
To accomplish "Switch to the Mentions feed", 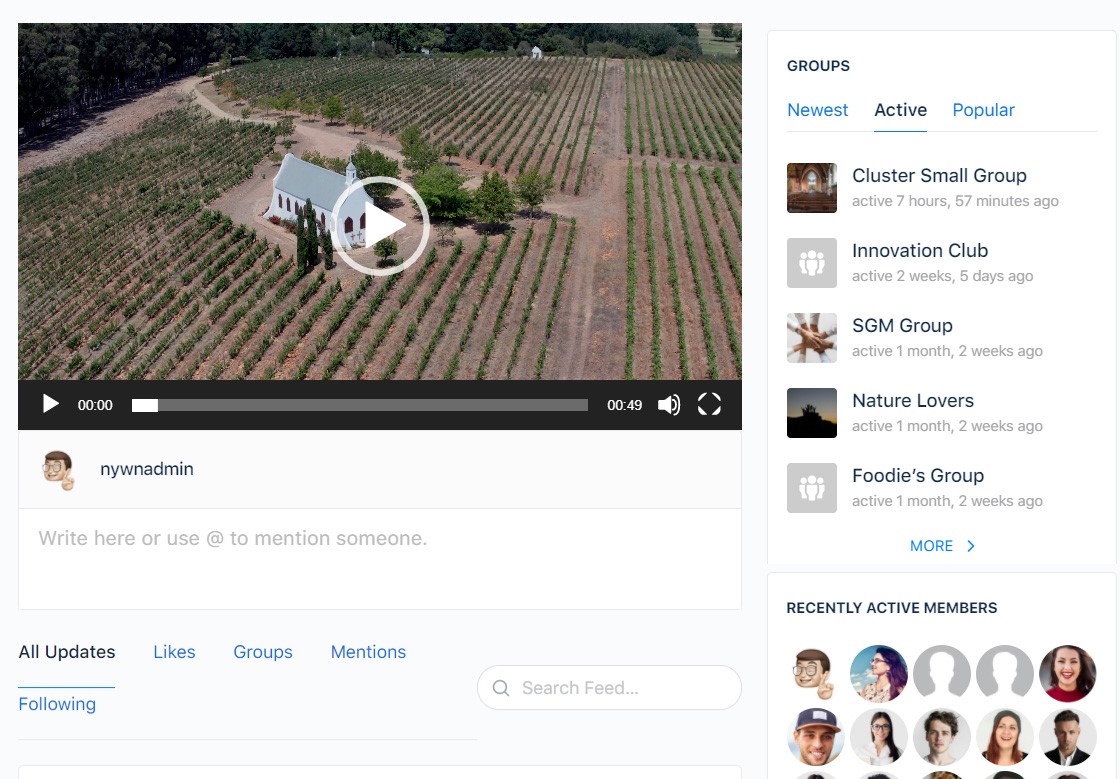I will 368,652.
